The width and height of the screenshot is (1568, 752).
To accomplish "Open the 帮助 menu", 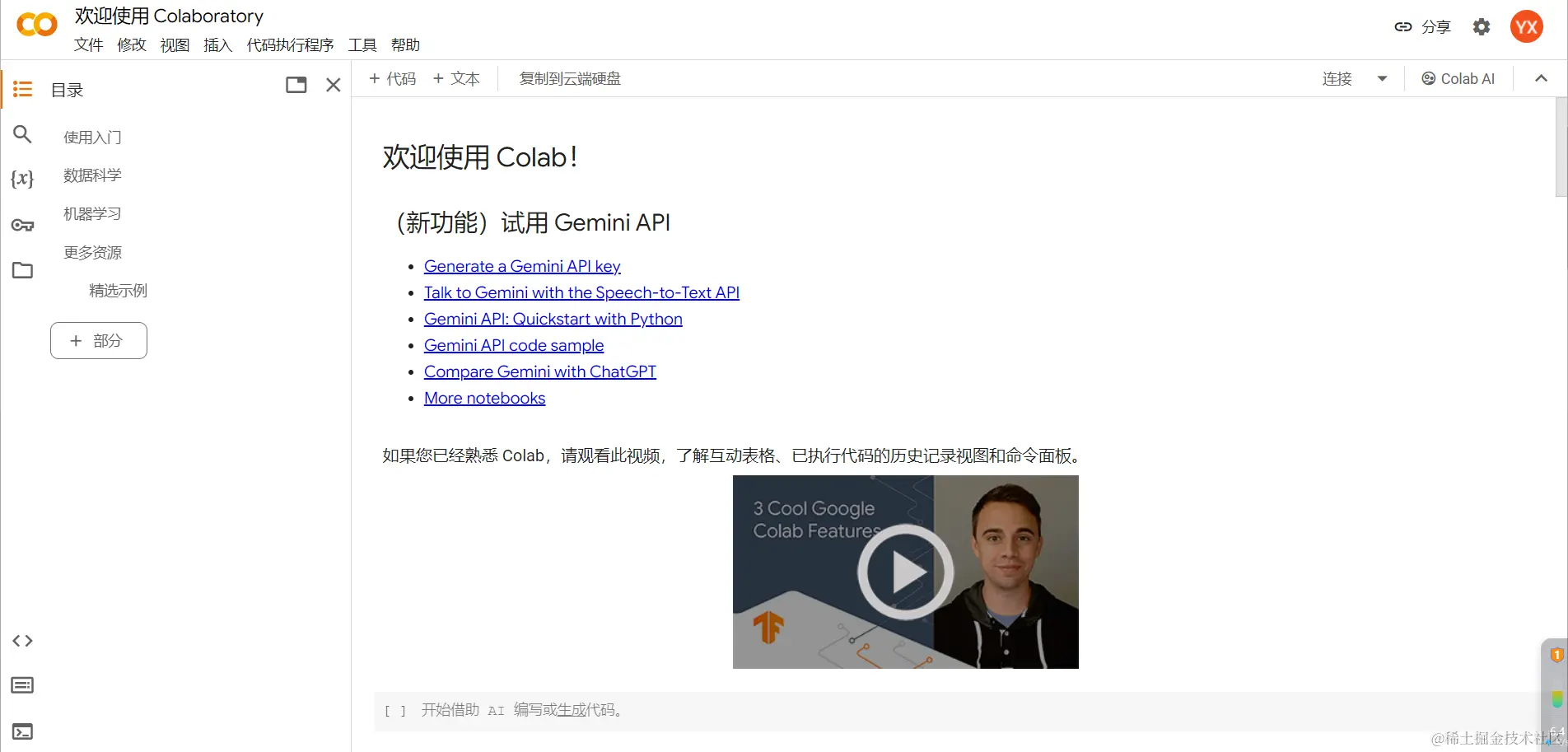I will pyautogui.click(x=406, y=44).
